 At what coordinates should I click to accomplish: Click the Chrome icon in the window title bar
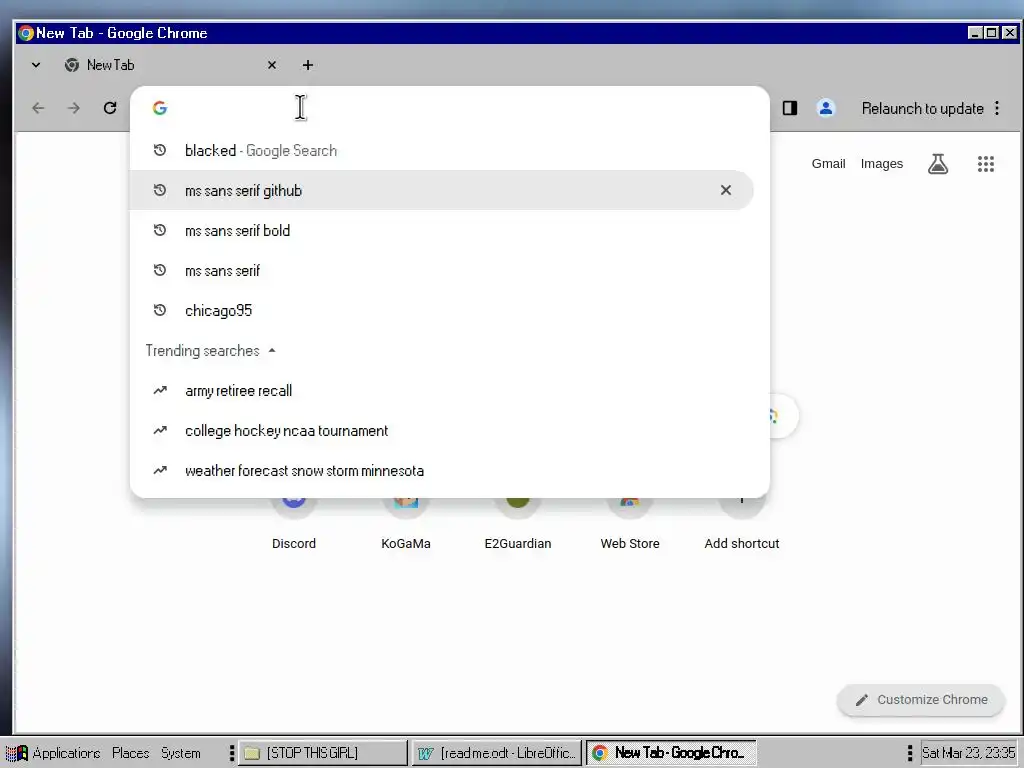25,33
